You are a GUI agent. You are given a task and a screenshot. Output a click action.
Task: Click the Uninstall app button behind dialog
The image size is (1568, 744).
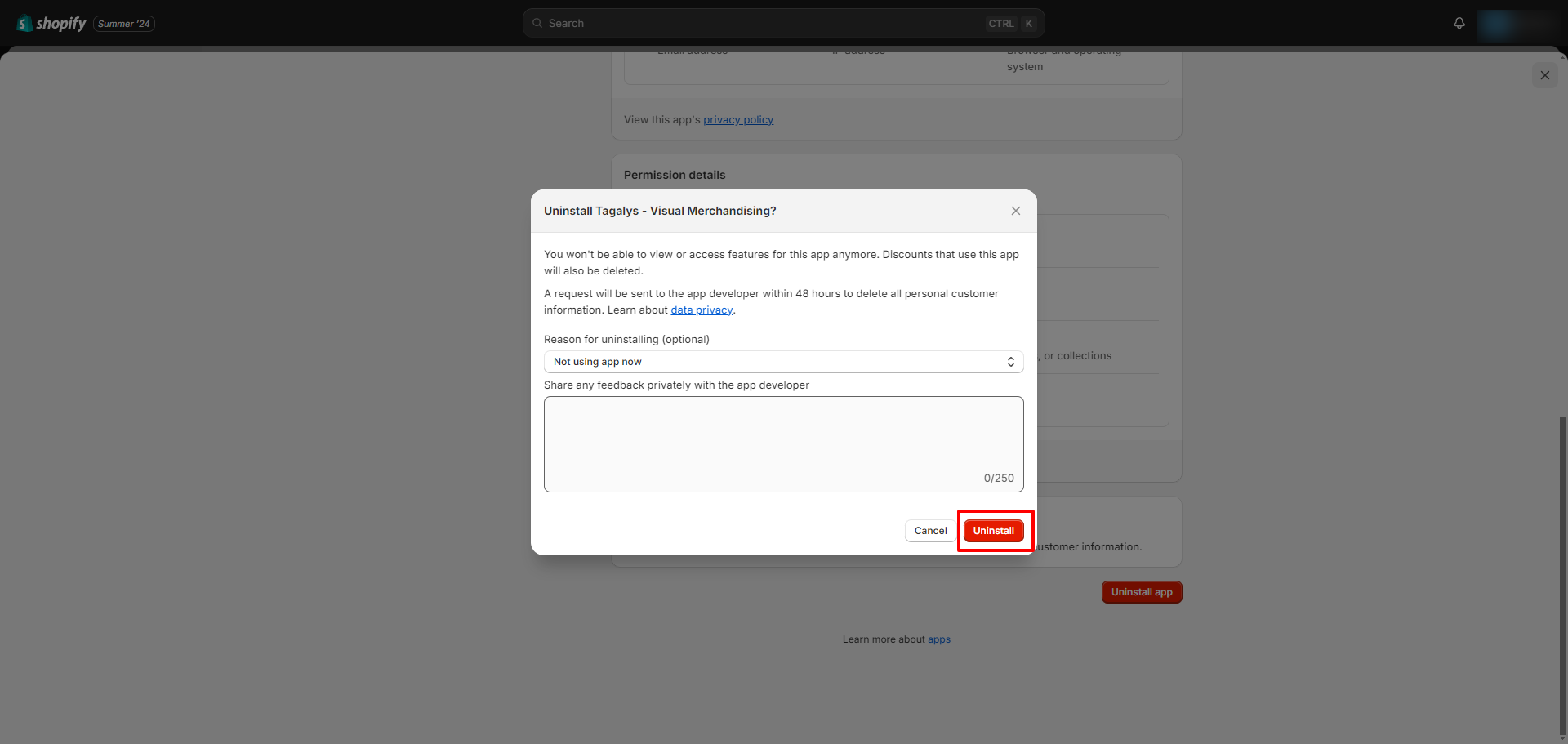tap(1142, 592)
